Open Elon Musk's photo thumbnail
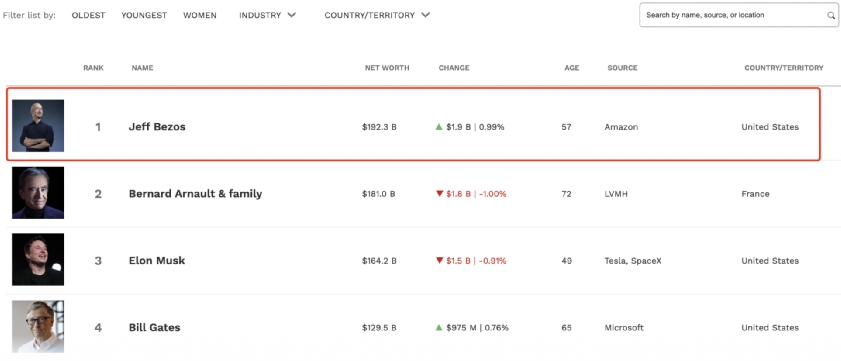The image size is (841, 361). click(x=38, y=259)
